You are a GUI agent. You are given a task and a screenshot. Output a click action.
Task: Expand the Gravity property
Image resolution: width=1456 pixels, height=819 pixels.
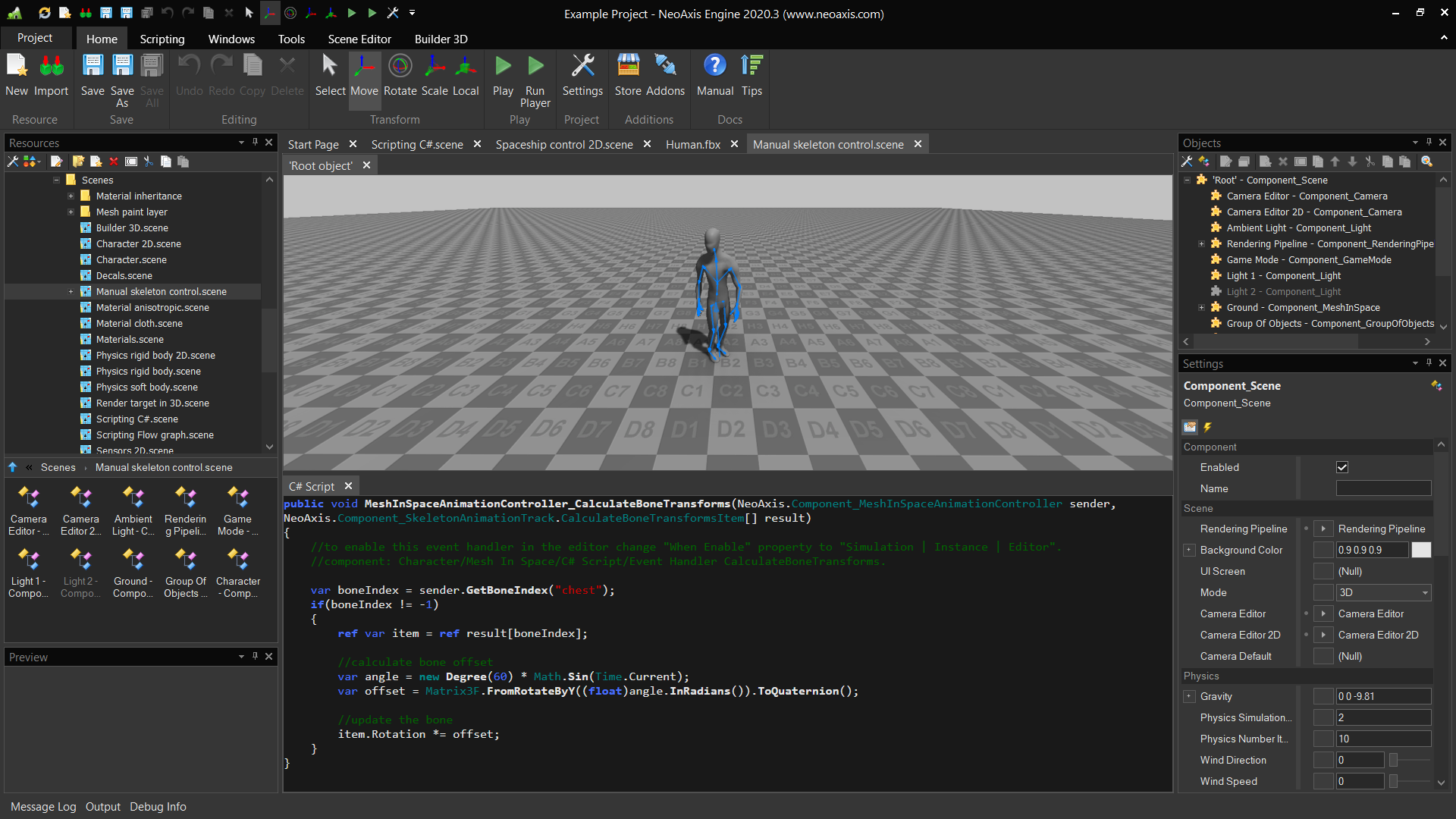click(x=1189, y=696)
